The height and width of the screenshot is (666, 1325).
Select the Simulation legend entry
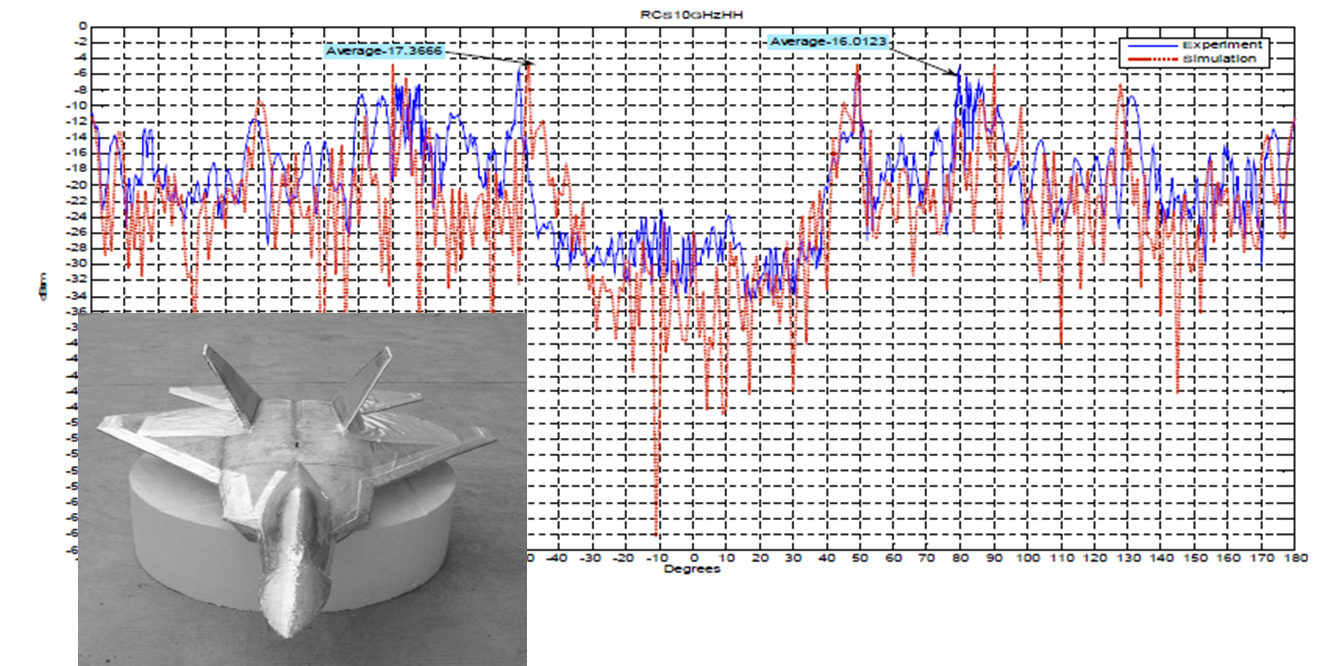pos(1224,59)
